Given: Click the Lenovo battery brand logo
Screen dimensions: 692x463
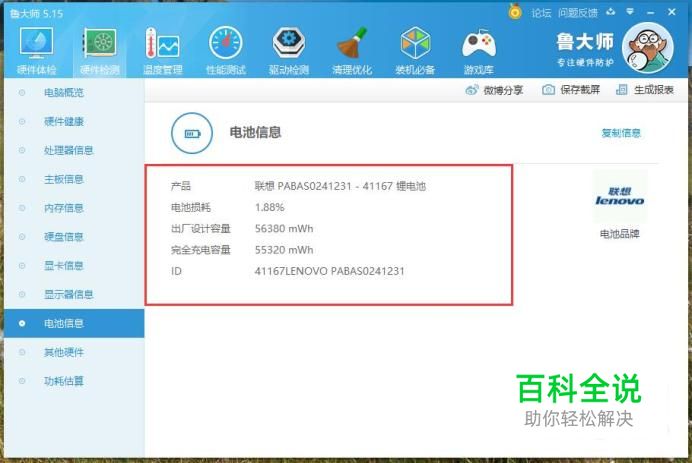Looking at the screenshot, I should point(620,196).
